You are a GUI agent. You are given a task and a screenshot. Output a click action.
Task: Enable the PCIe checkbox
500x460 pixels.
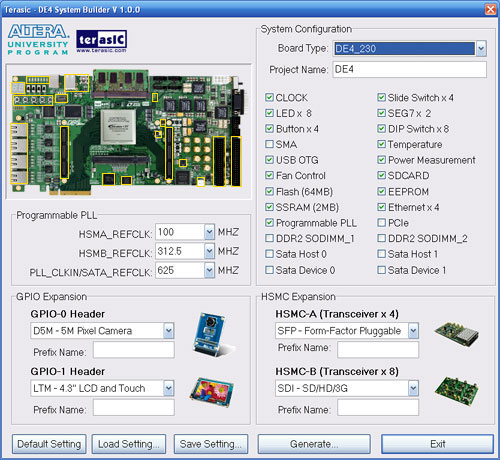pos(381,223)
